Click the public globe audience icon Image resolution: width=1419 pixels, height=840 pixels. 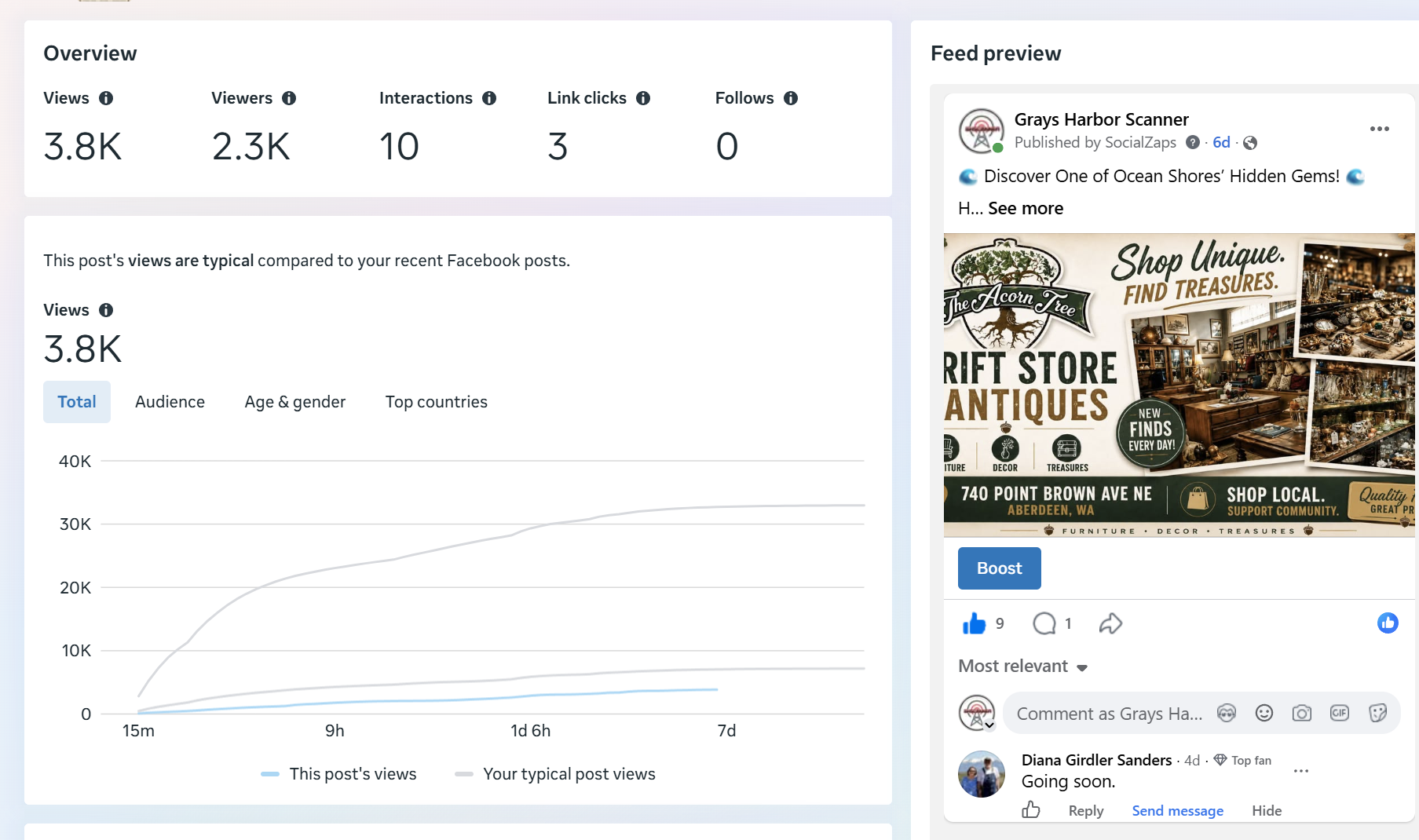tap(1250, 143)
